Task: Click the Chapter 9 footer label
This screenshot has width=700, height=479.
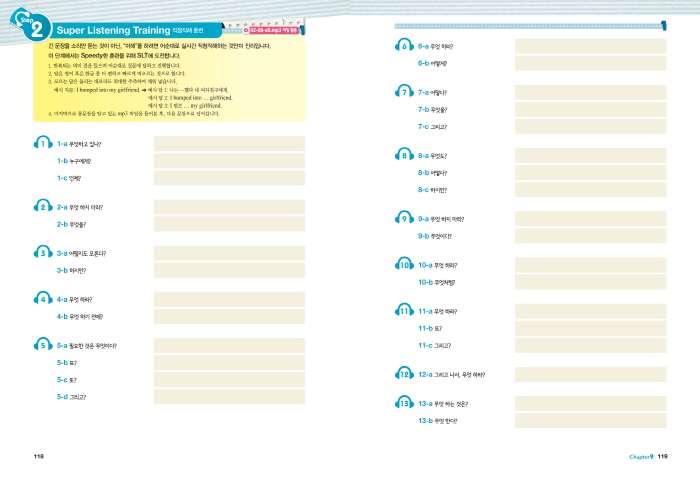Action: coord(640,456)
